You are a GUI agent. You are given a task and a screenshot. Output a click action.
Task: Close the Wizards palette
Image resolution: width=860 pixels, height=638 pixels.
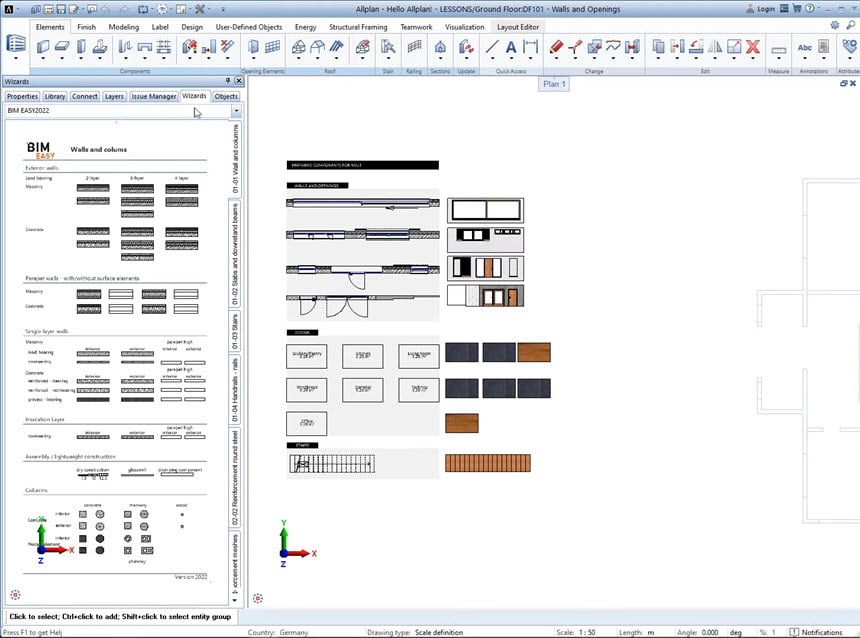point(239,81)
